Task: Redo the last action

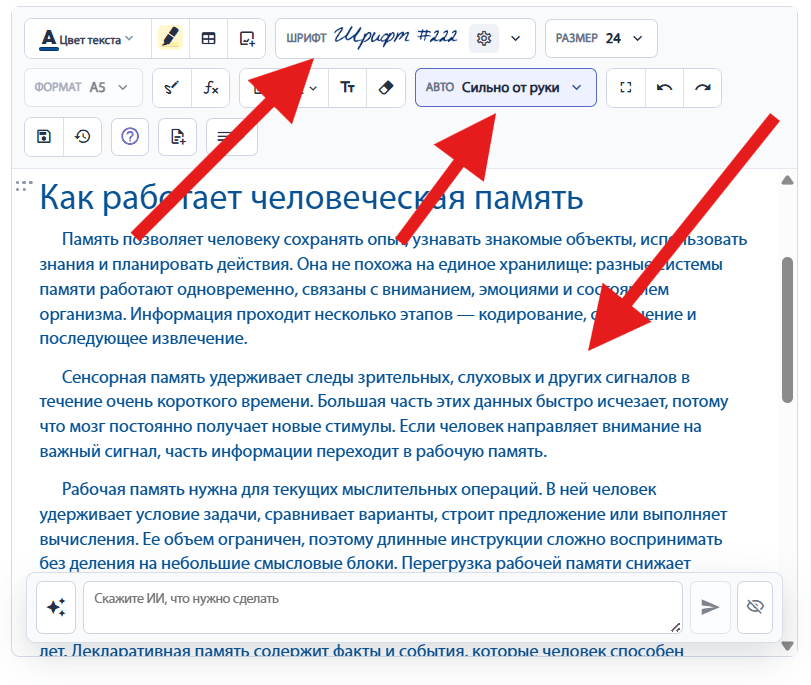Action: coord(702,88)
